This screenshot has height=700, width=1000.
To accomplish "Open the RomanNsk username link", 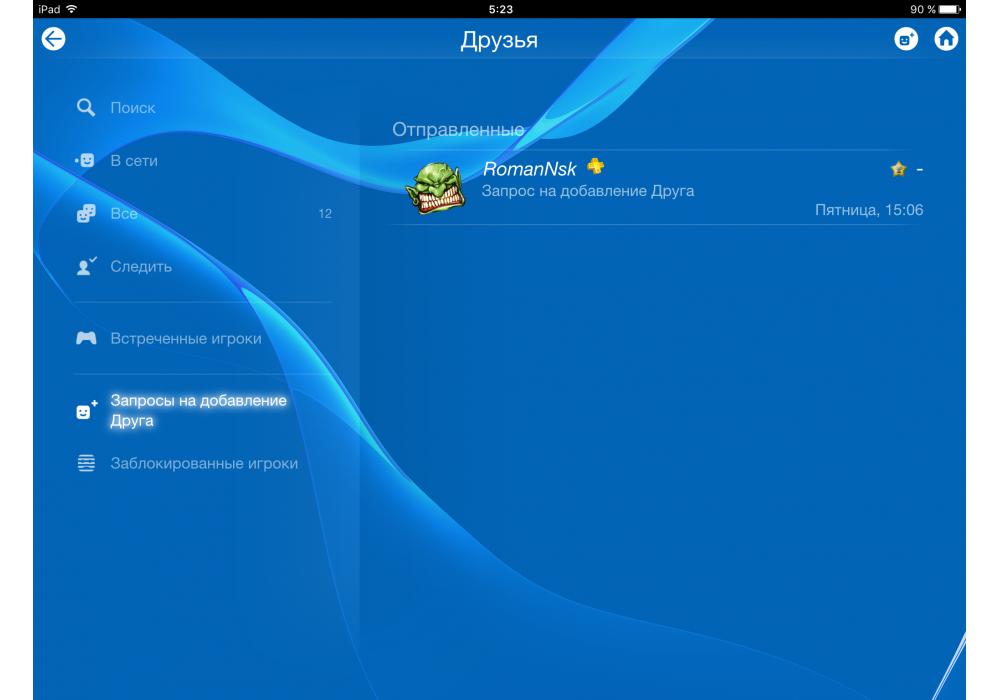I will [x=530, y=169].
